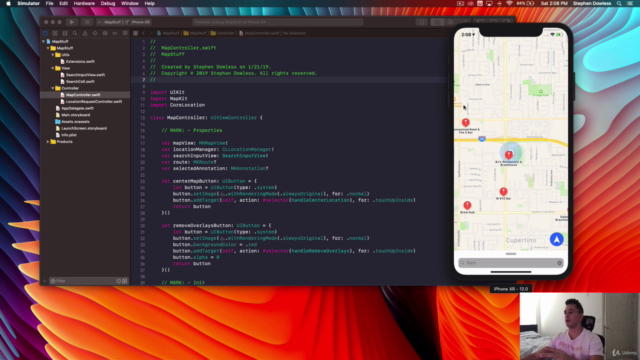Open the Test navigator icon

pyautogui.click(x=95, y=33)
